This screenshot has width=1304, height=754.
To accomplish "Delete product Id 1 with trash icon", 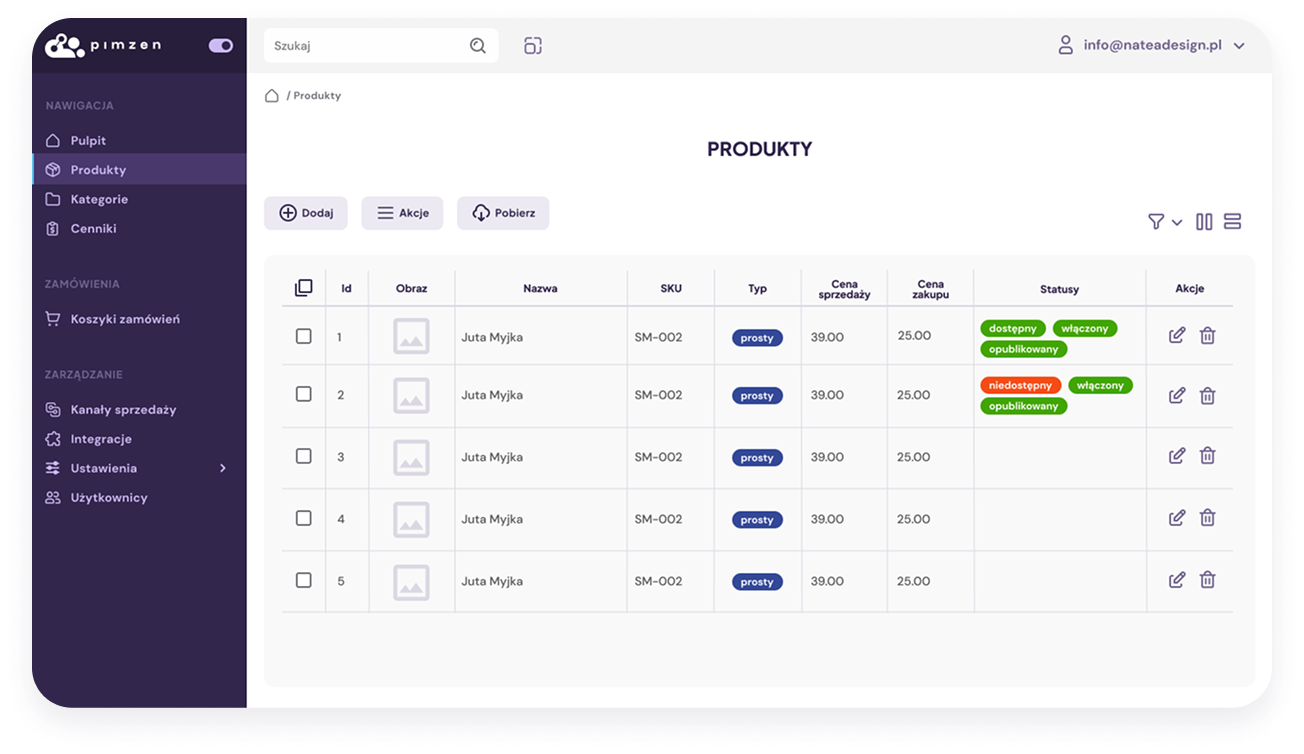I will click(x=1207, y=335).
